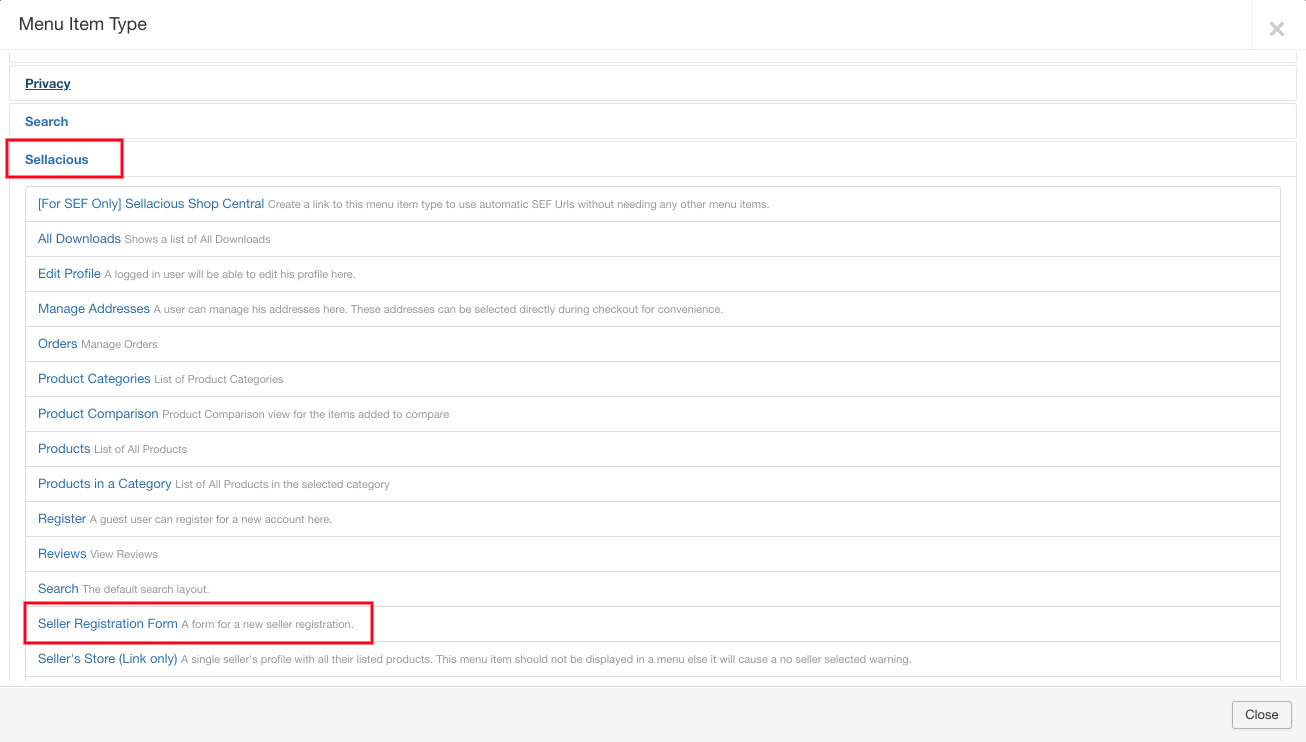Click 'Shows a list of All Downloads' text

tap(198, 240)
